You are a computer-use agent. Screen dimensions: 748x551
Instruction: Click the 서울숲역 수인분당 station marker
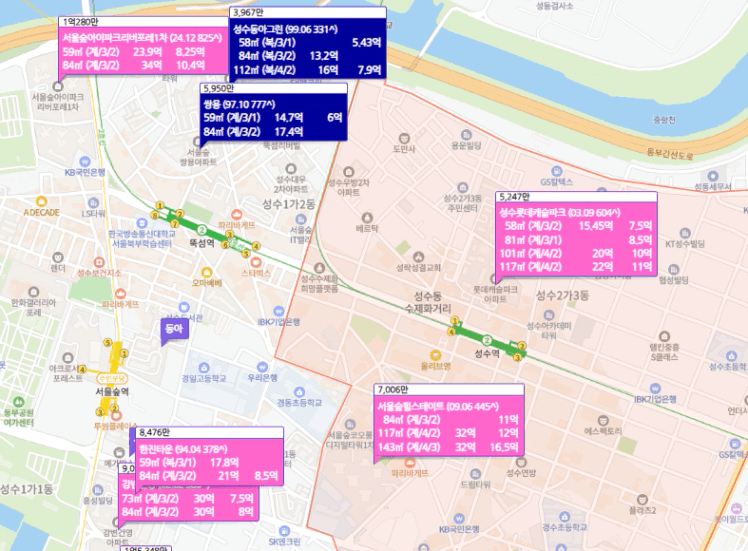(113, 379)
